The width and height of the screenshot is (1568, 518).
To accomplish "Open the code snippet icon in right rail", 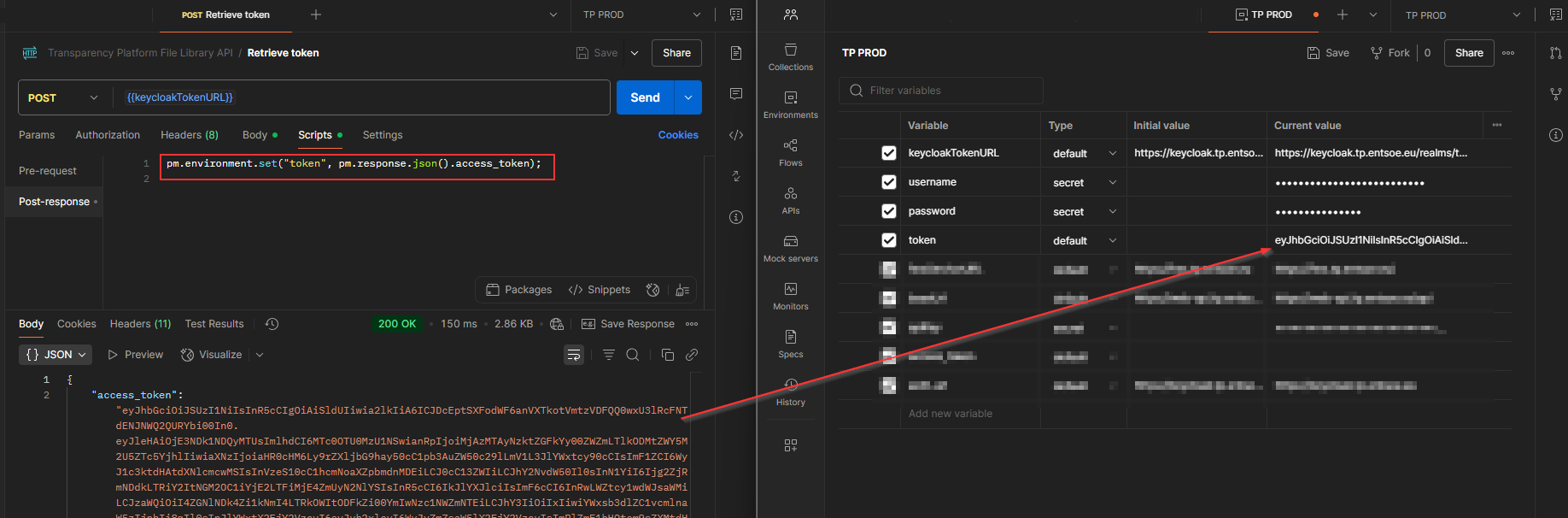I will point(735,135).
